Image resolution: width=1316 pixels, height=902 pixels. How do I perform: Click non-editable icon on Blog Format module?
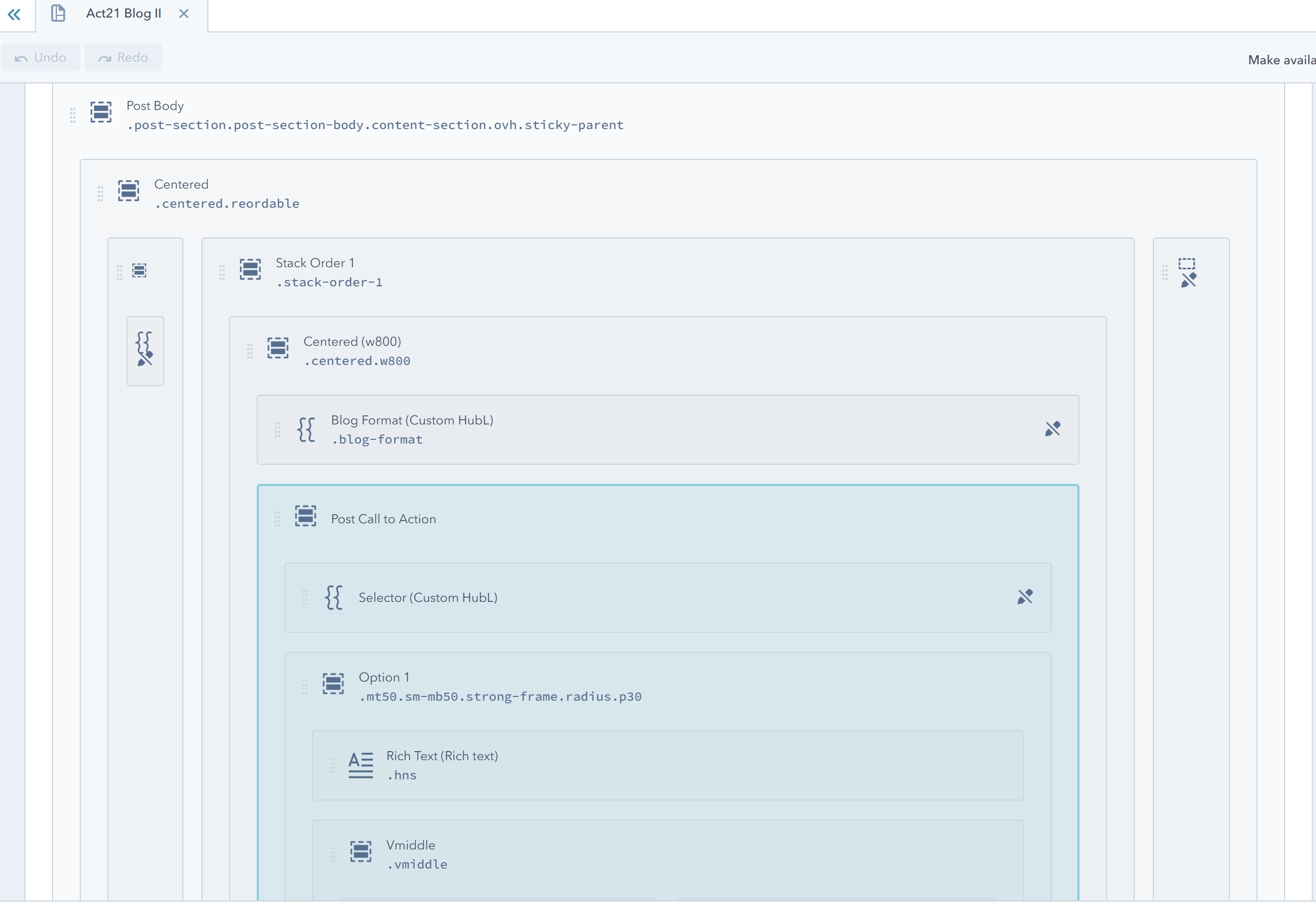tap(1052, 429)
